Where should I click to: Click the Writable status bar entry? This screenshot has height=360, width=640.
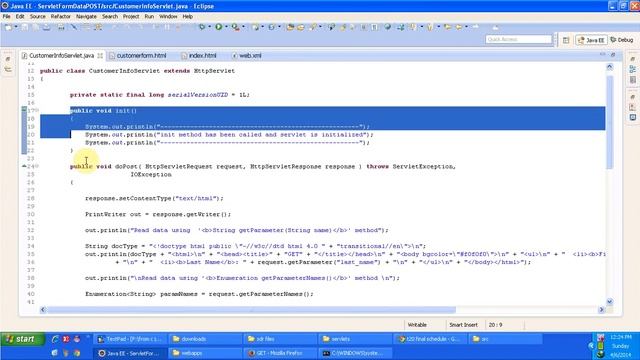coord(417,325)
